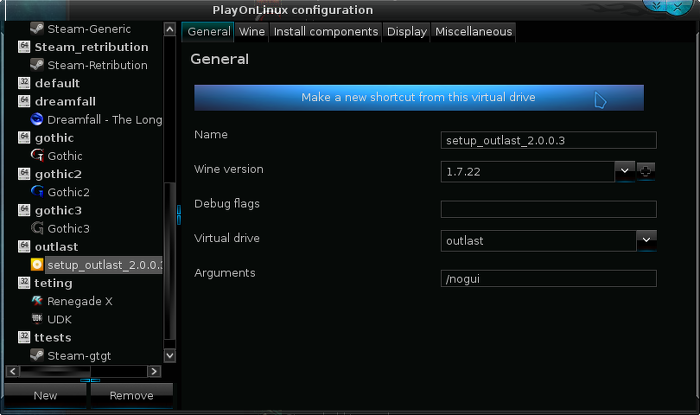Image resolution: width=700 pixels, height=415 pixels.
Task: Click the list's scroll left arrow
Action: click(x=12, y=371)
